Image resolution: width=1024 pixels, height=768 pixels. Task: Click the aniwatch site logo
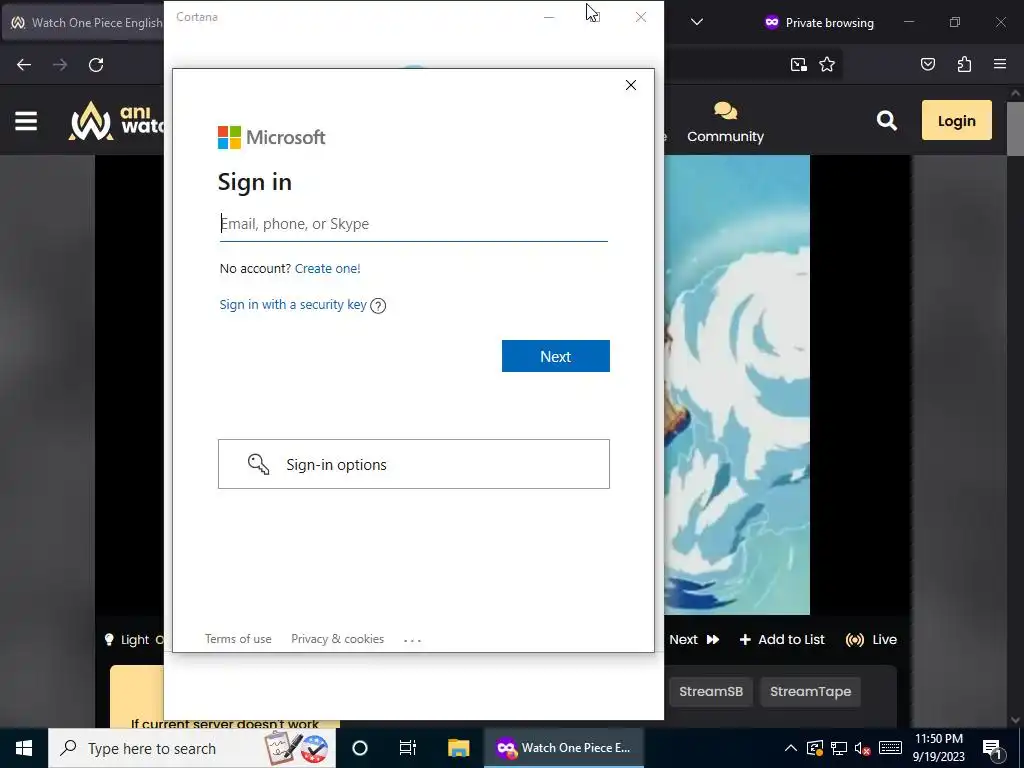[116, 121]
